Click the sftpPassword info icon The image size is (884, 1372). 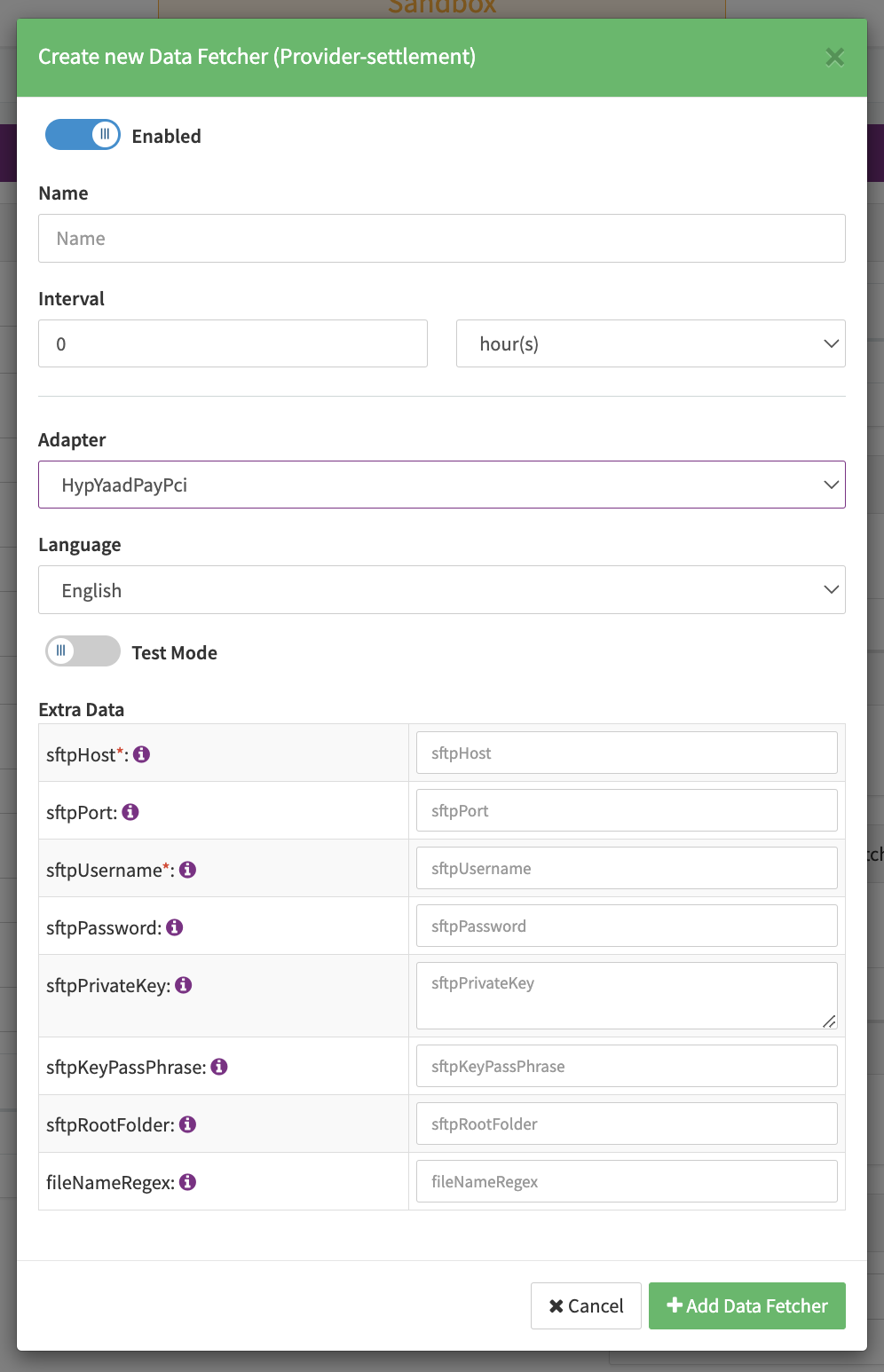pos(175,927)
